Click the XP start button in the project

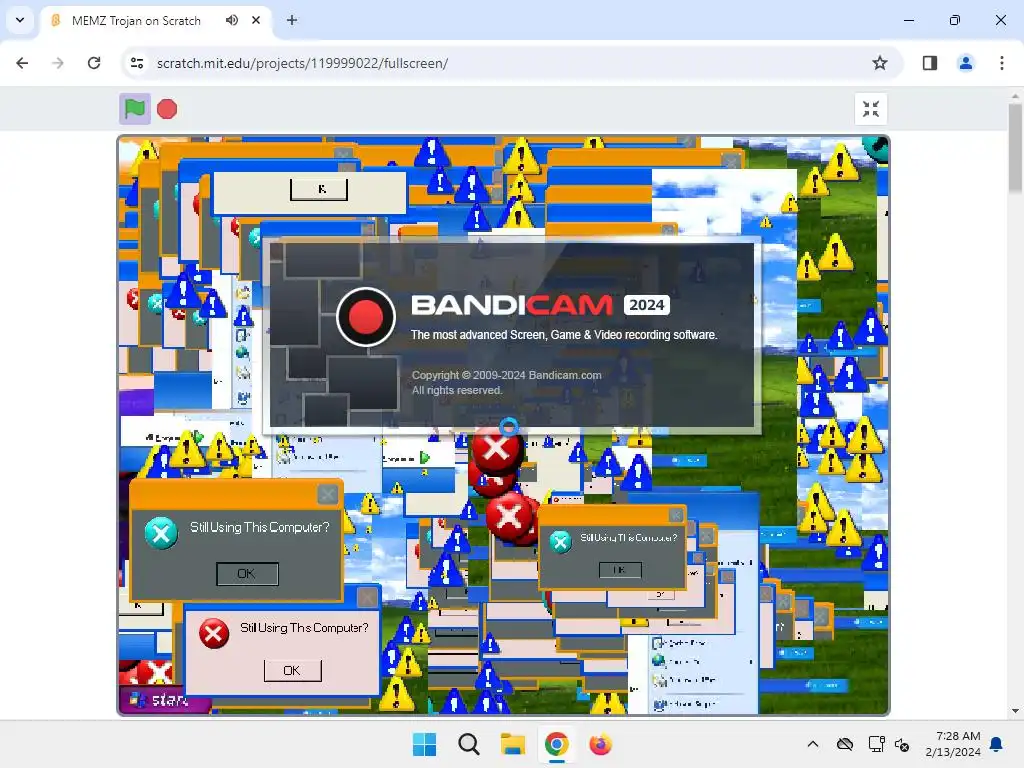[164, 700]
